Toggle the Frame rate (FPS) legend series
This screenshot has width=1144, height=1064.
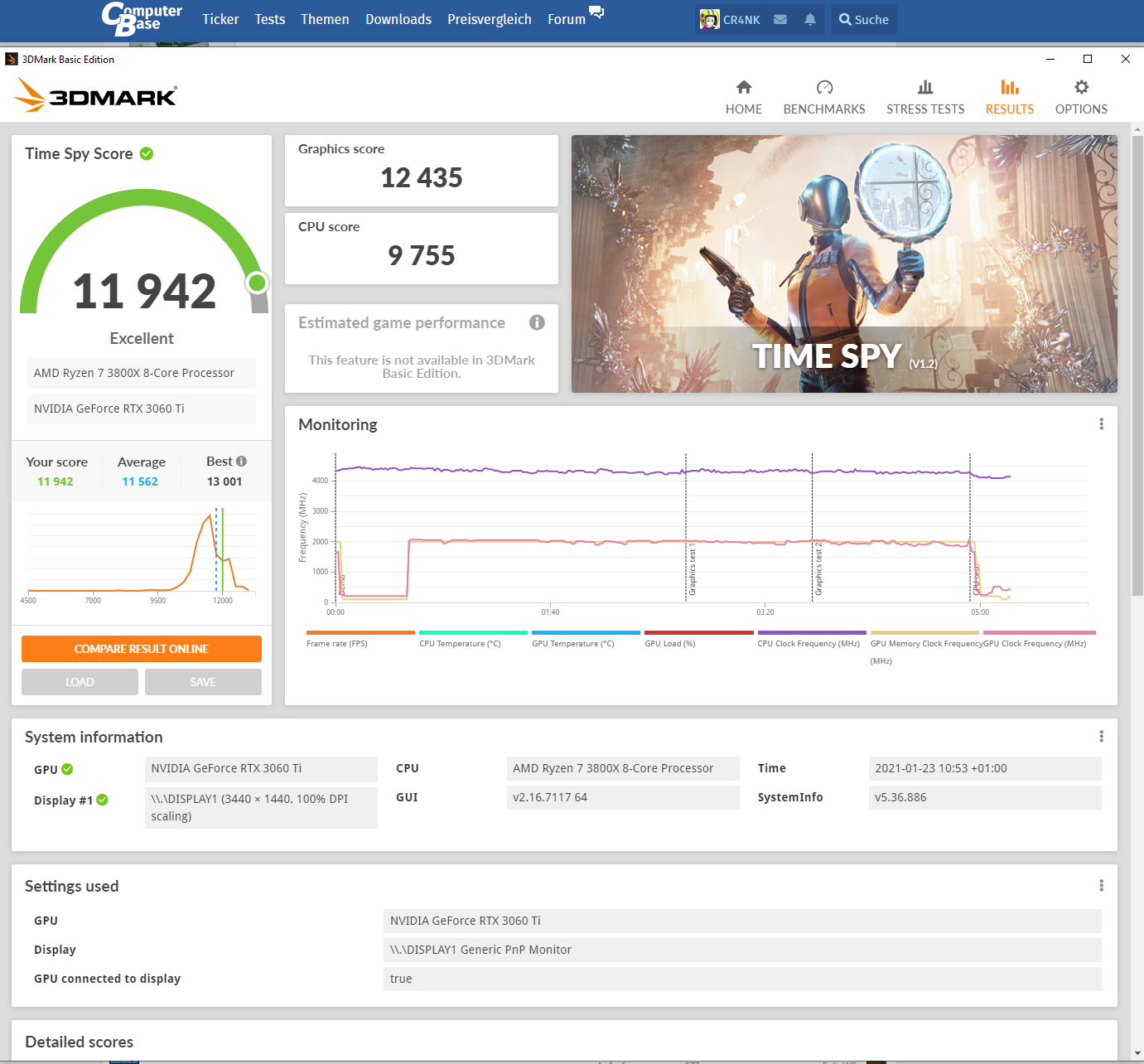(x=360, y=639)
